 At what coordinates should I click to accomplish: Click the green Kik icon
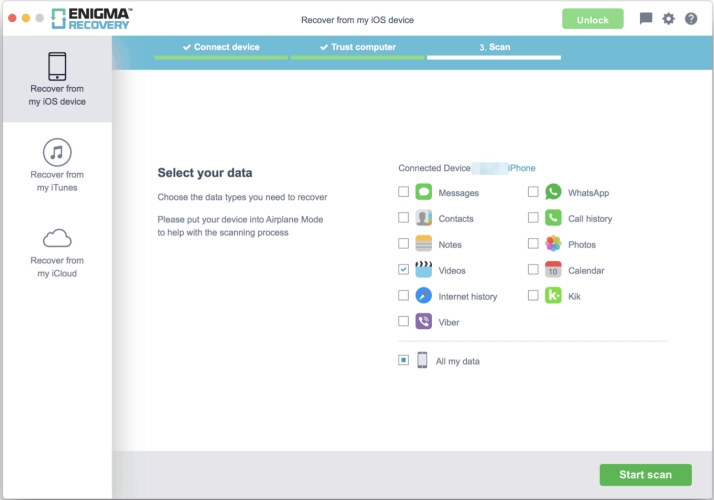pos(553,296)
